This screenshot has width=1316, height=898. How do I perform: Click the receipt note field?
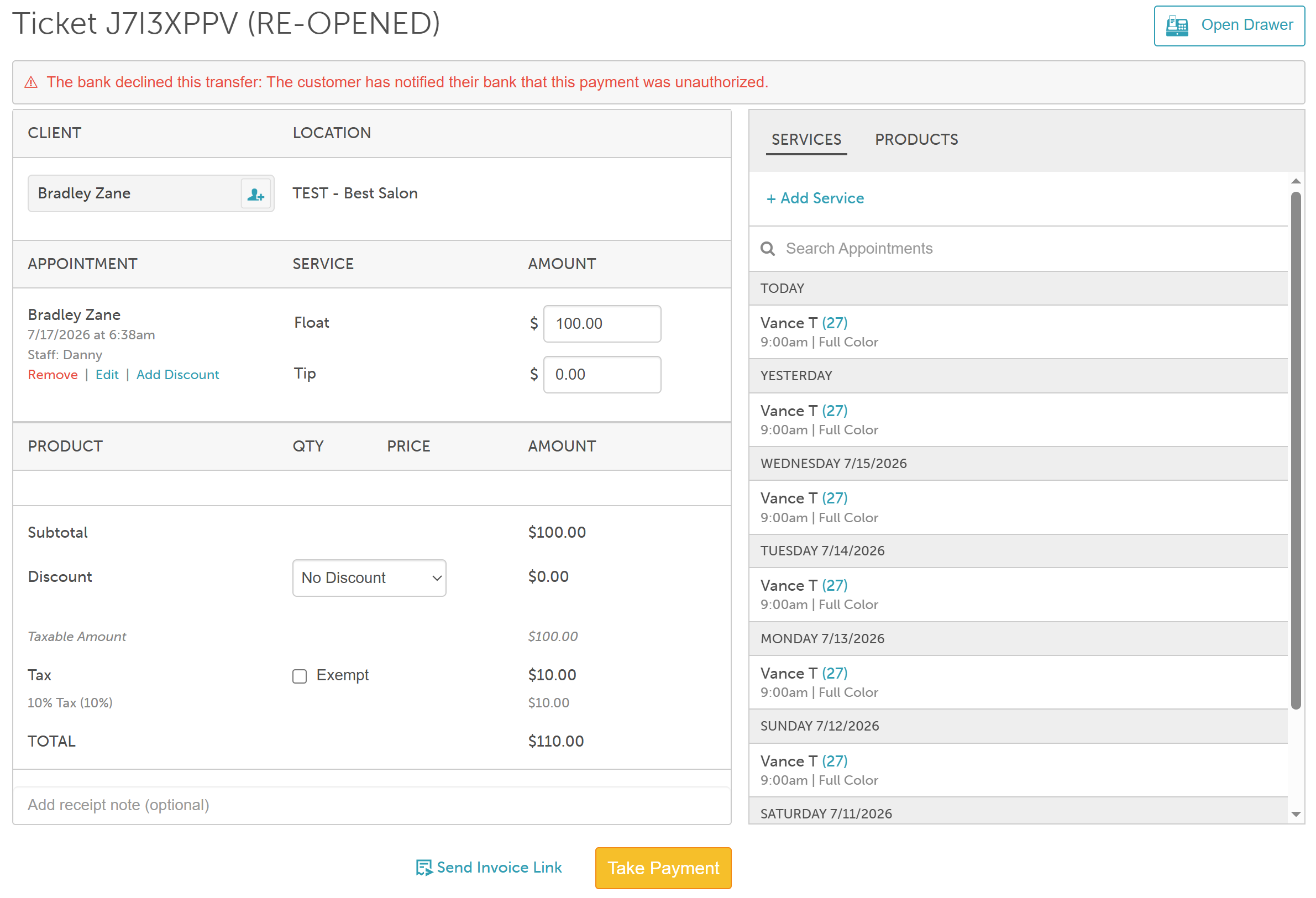(x=372, y=805)
